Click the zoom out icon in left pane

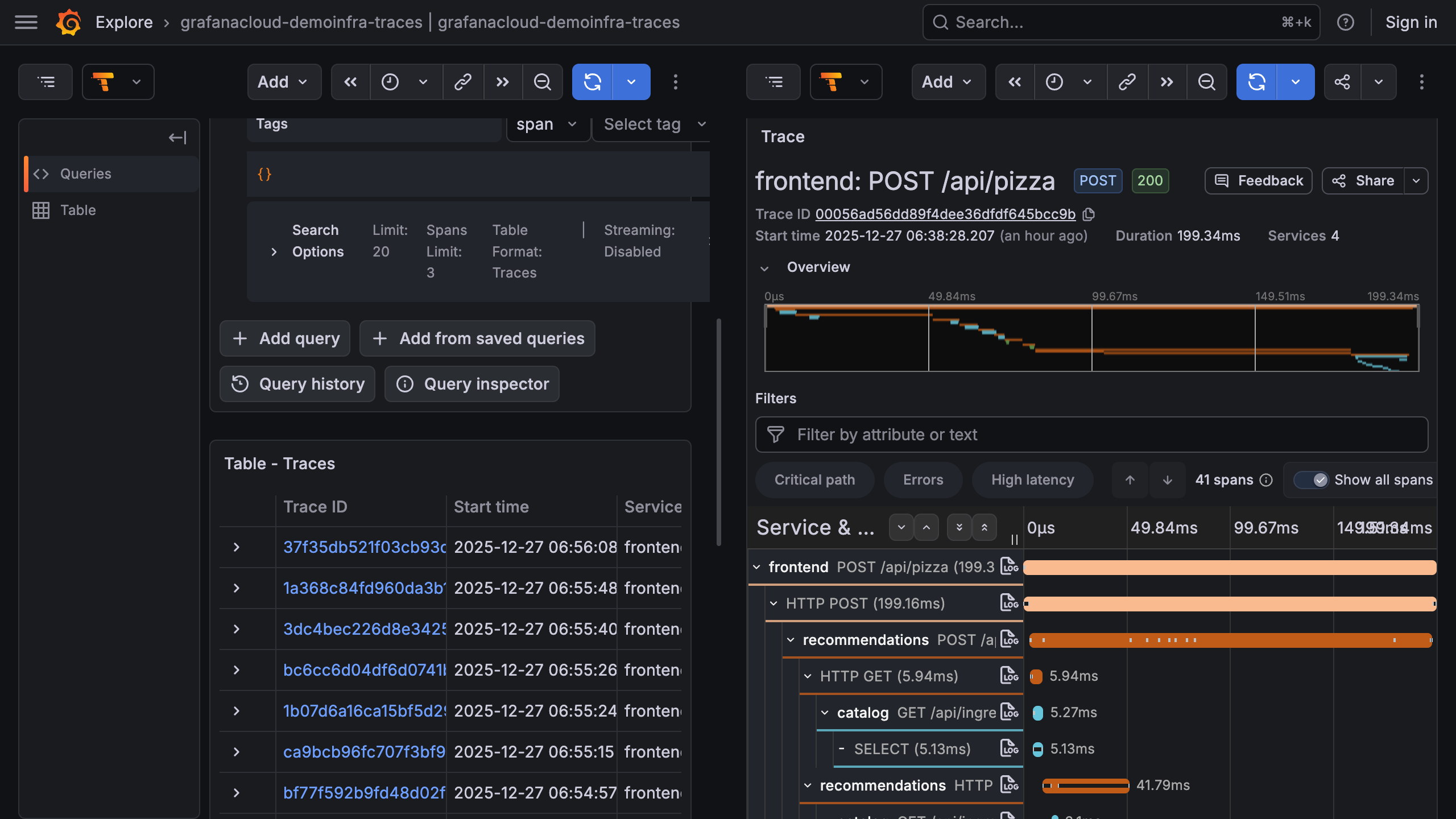[542, 82]
